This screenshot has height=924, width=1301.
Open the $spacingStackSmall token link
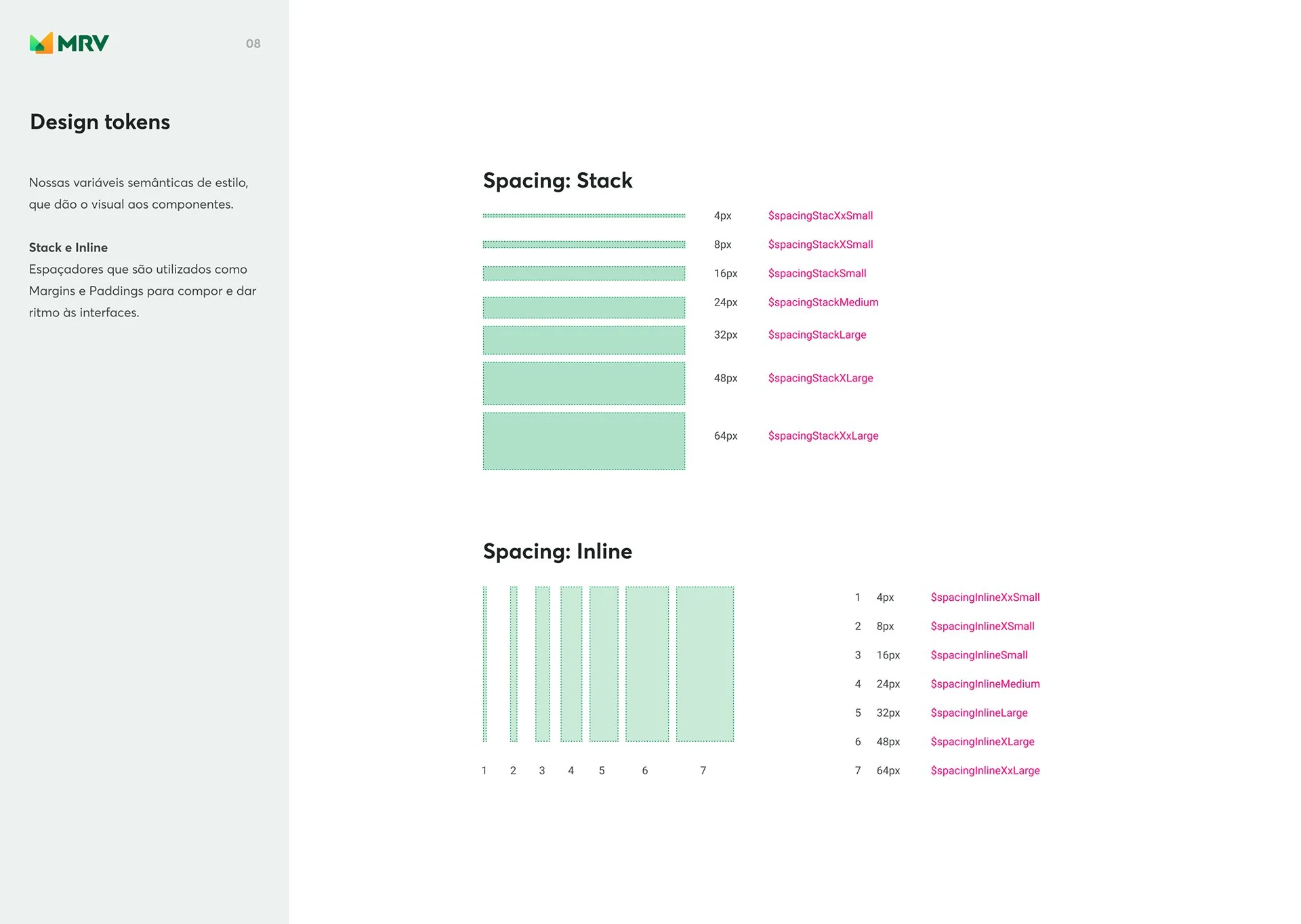point(817,274)
